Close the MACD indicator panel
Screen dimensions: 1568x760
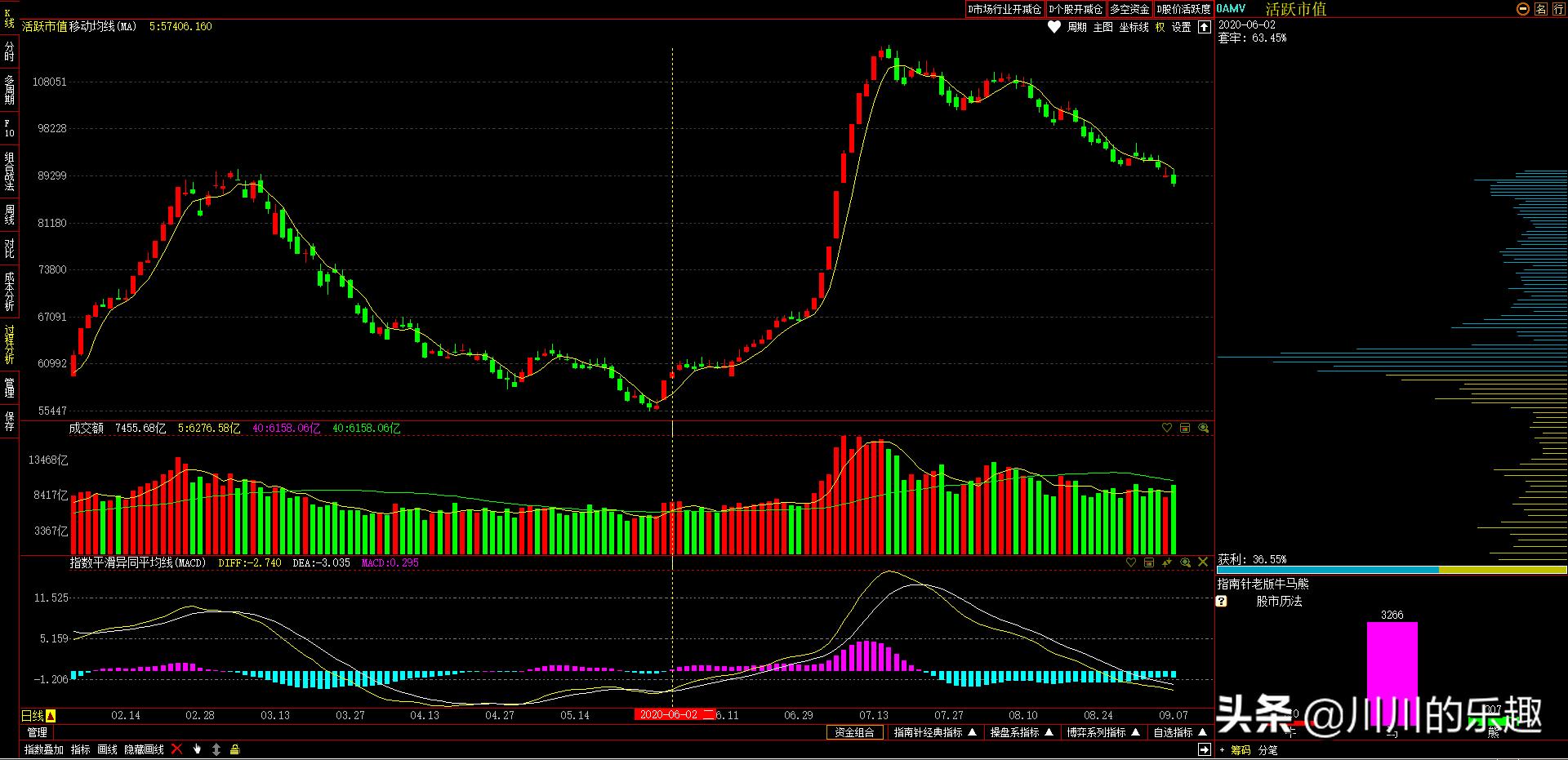coord(1203,562)
